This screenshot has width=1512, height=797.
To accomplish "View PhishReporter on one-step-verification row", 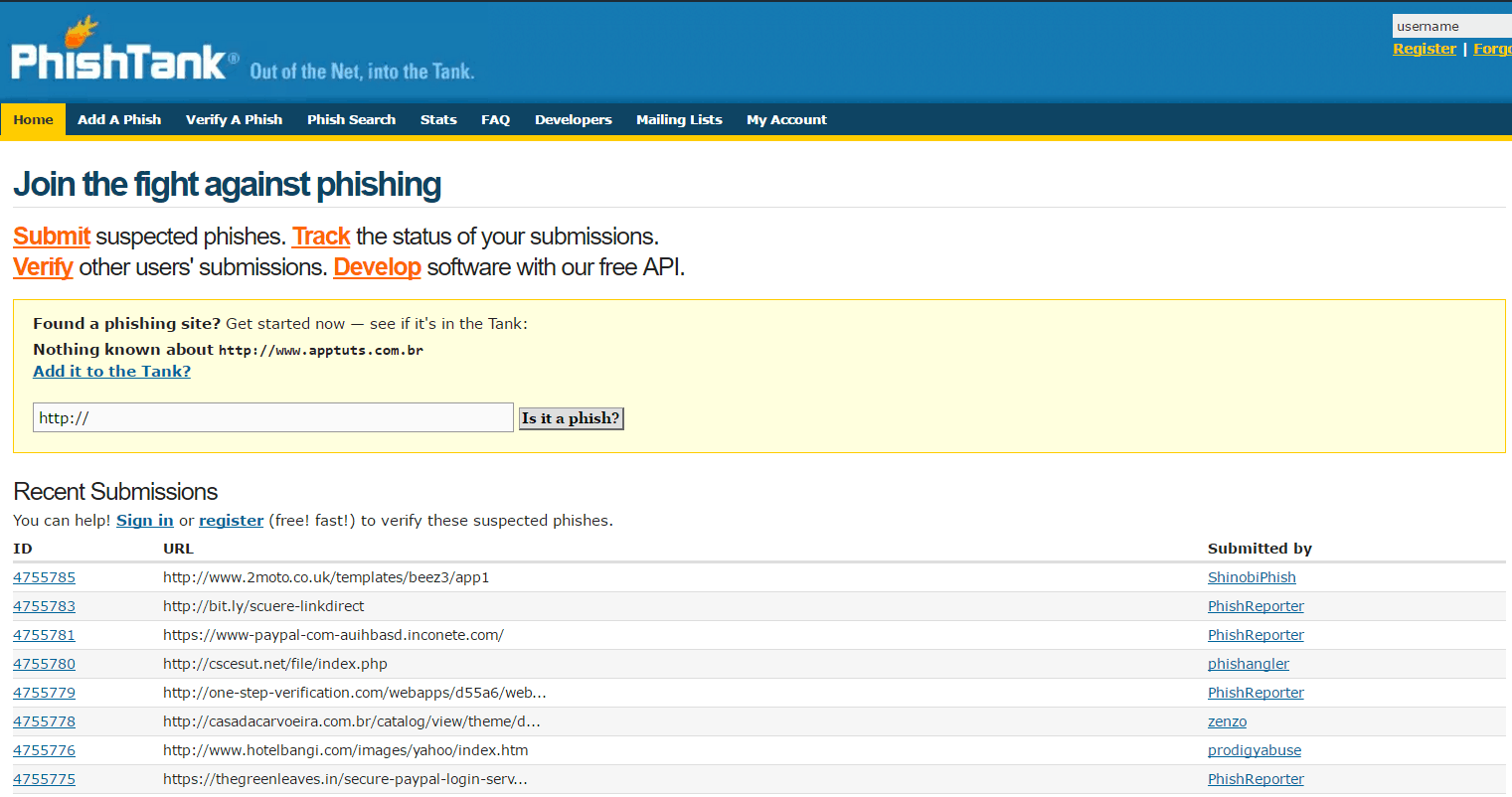I will 1256,693.
